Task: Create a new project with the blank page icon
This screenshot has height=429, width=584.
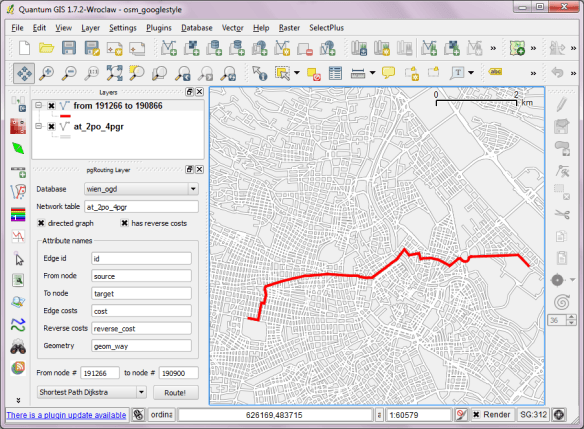Action: click(x=24, y=48)
